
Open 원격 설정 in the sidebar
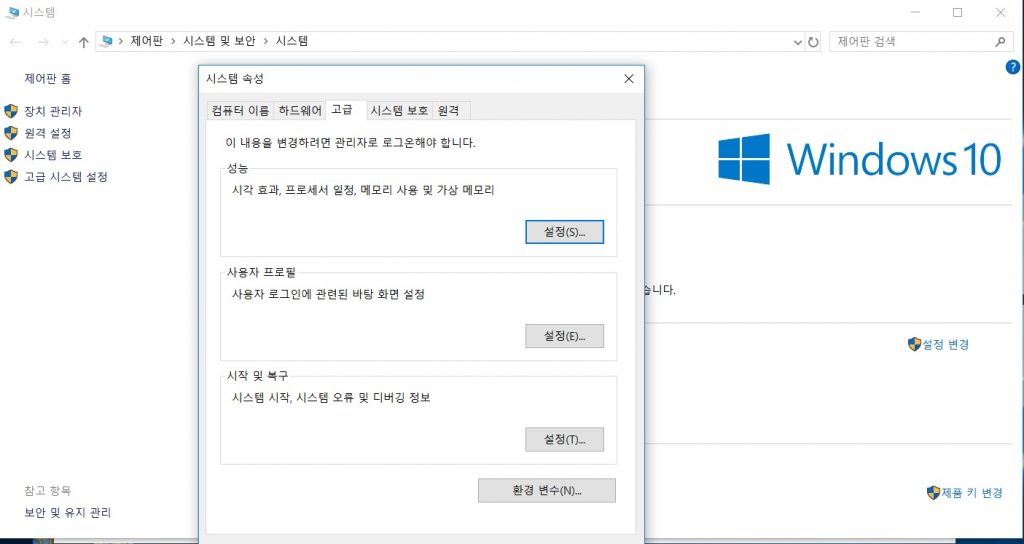[x=48, y=133]
